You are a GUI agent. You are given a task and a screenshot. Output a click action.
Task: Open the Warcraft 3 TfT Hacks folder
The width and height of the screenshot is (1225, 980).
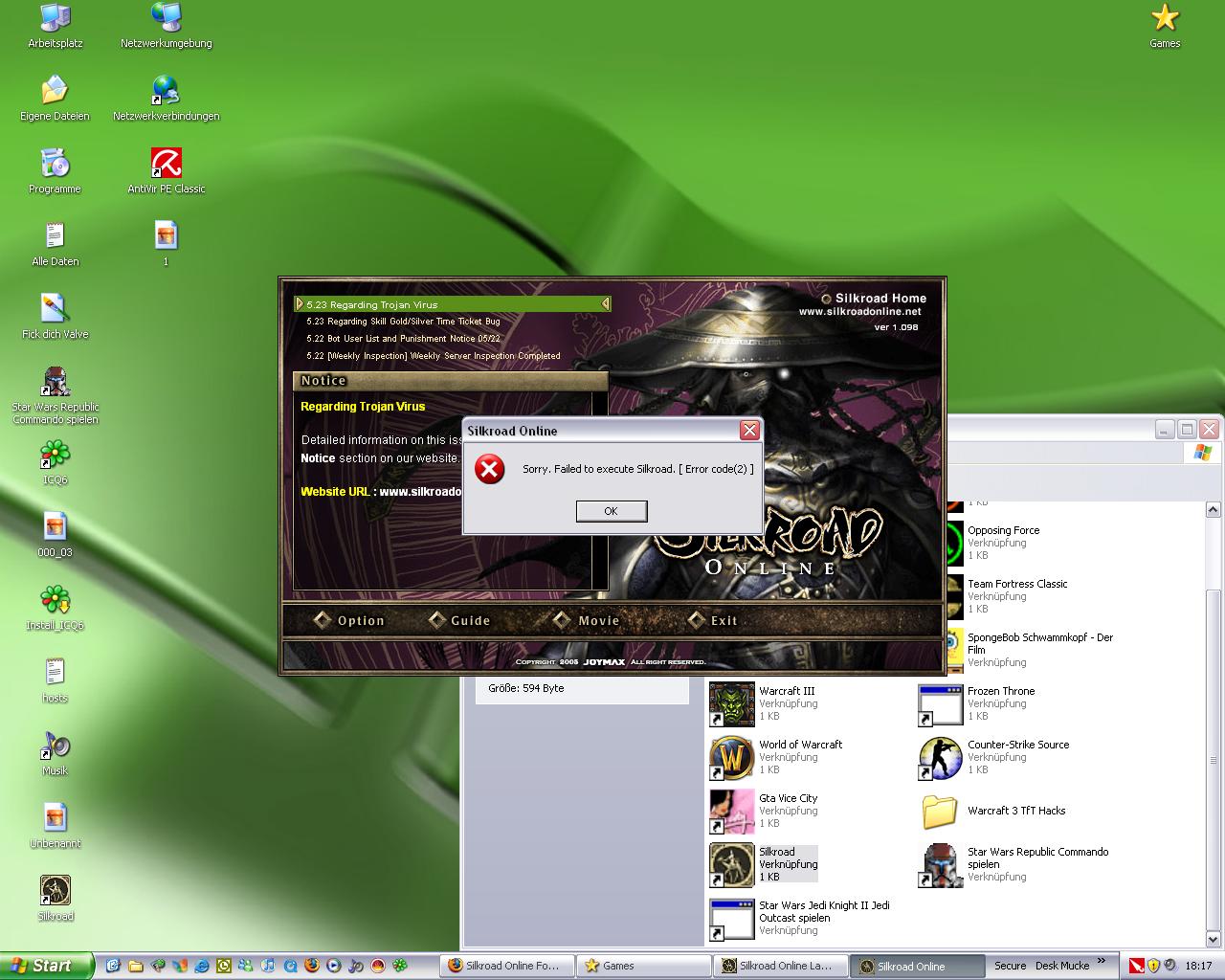[941, 812]
